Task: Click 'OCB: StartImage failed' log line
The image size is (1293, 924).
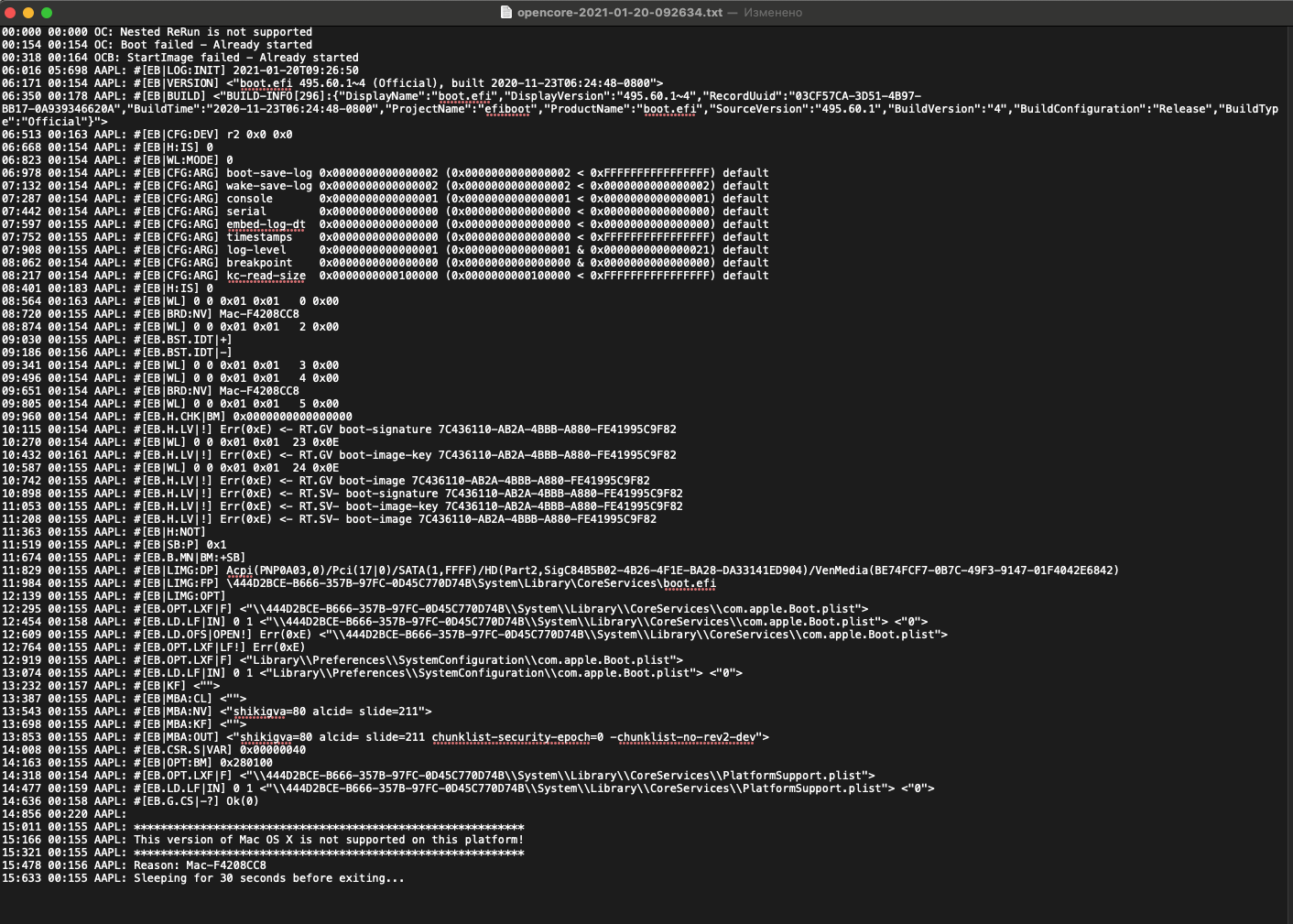Action: click(180, 58)
